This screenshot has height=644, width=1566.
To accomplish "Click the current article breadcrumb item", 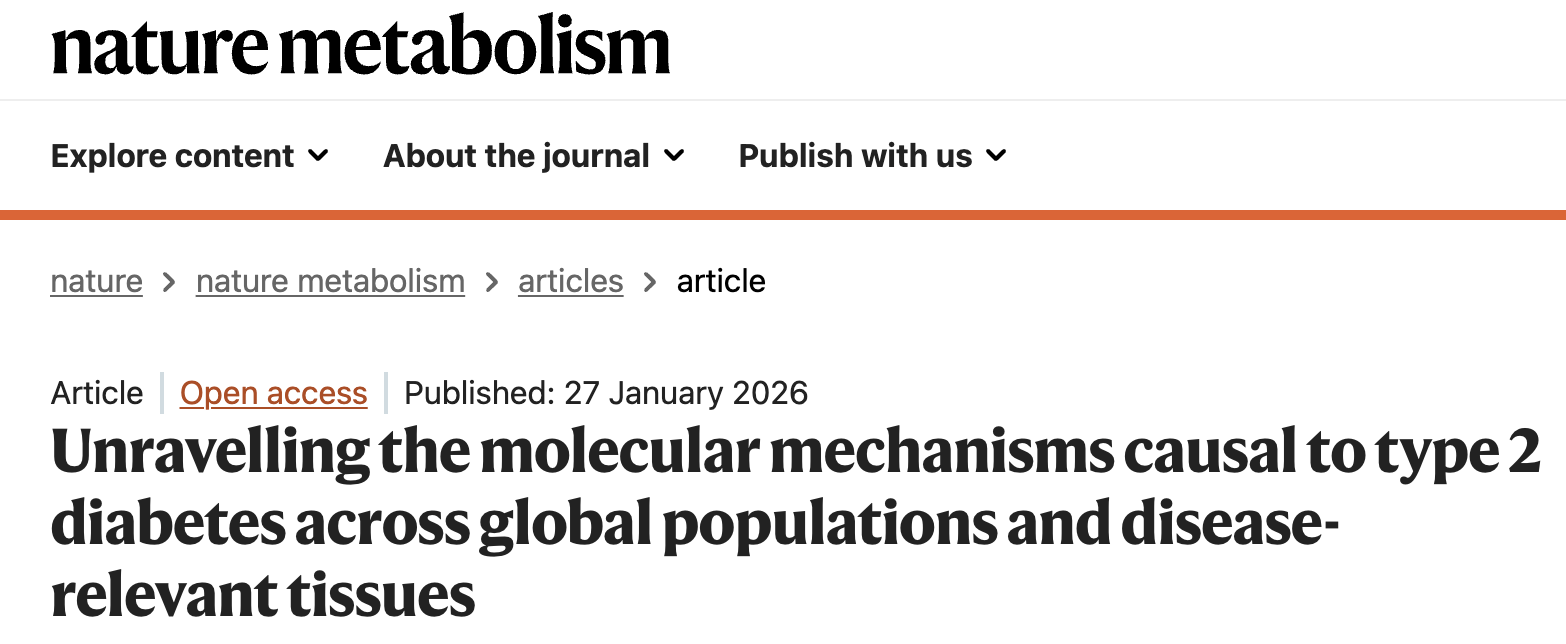I will (721, 282).
